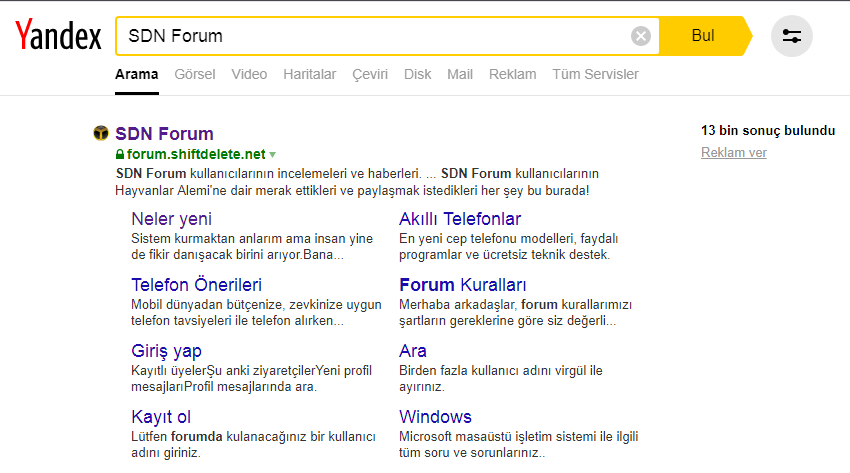Open the Giriş yap sitelink
The image size is (850, 473).
(x=166, y=351)
